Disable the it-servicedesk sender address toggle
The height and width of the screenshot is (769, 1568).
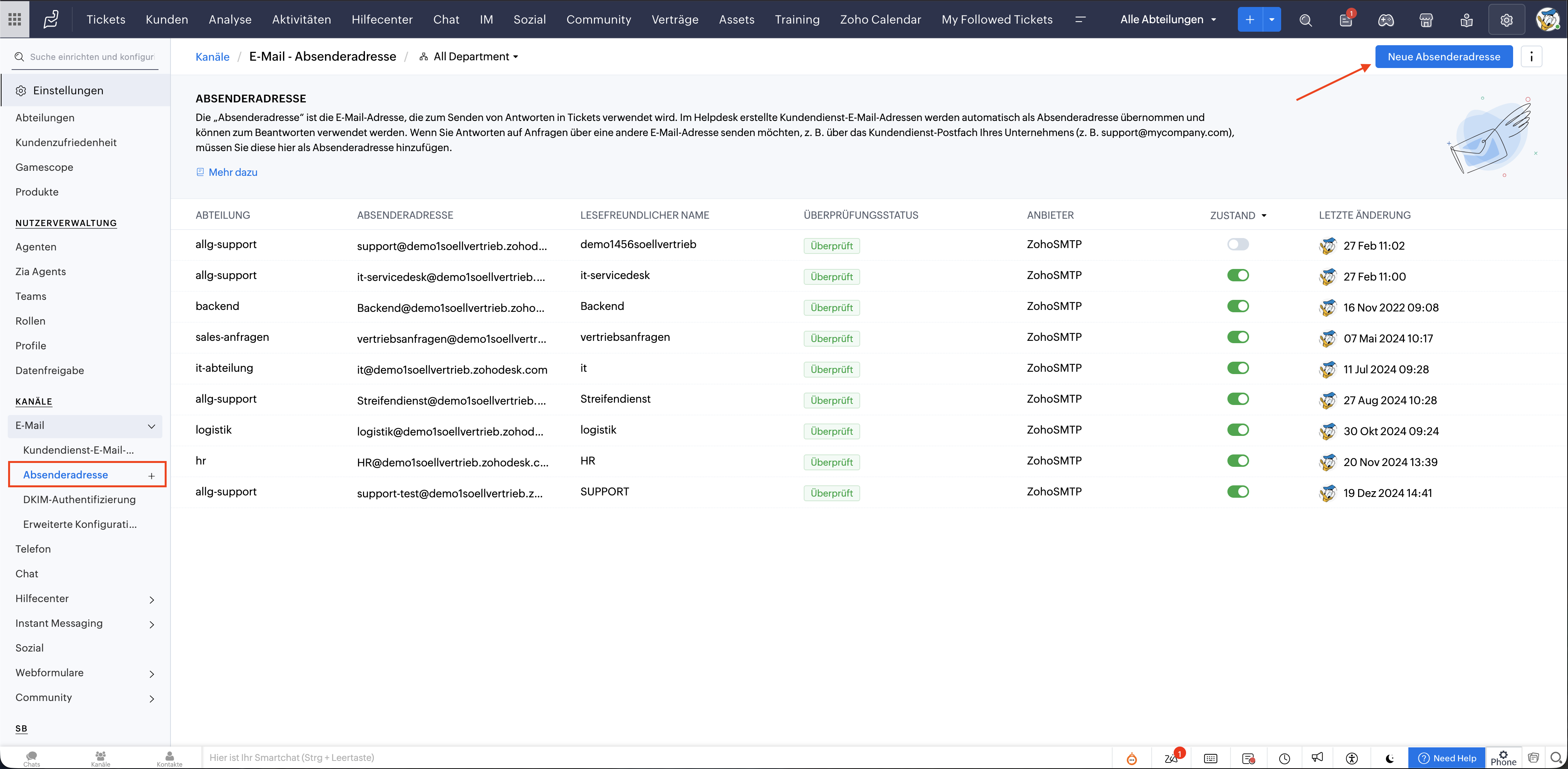(1237, 276)
